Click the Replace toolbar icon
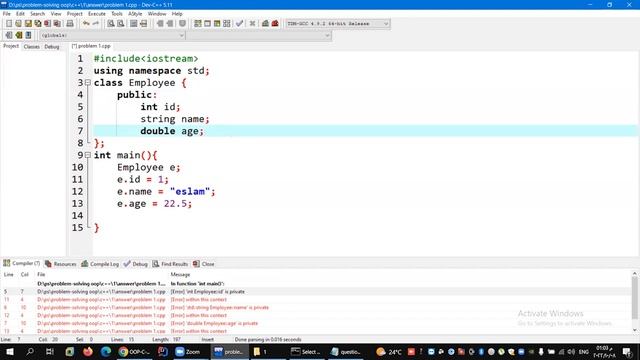The width and height of the screenshot is (640, 360). pos(121,24)
